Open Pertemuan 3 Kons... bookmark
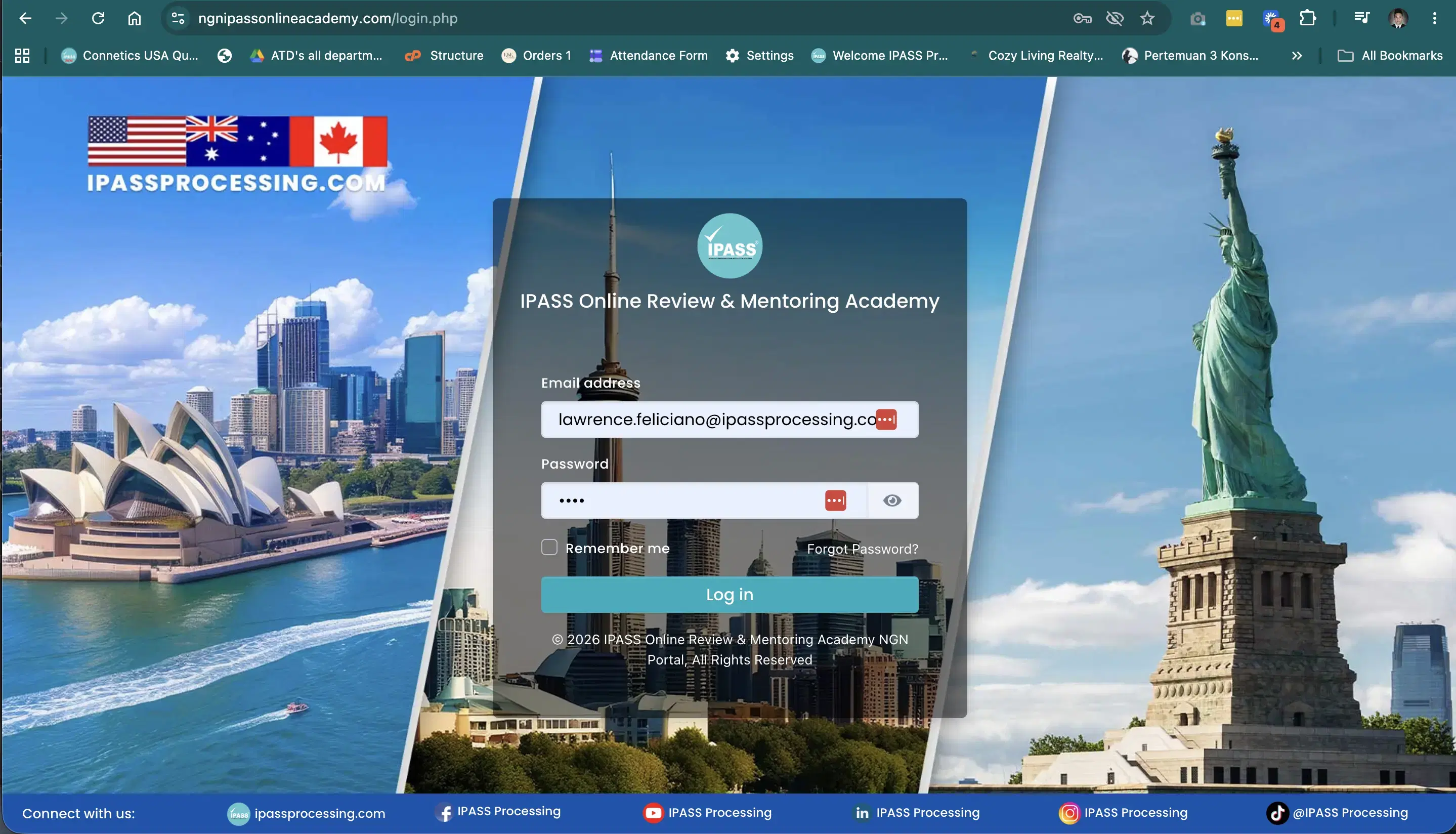The width and height of the screenshot is (1456, 834). 1190,56
